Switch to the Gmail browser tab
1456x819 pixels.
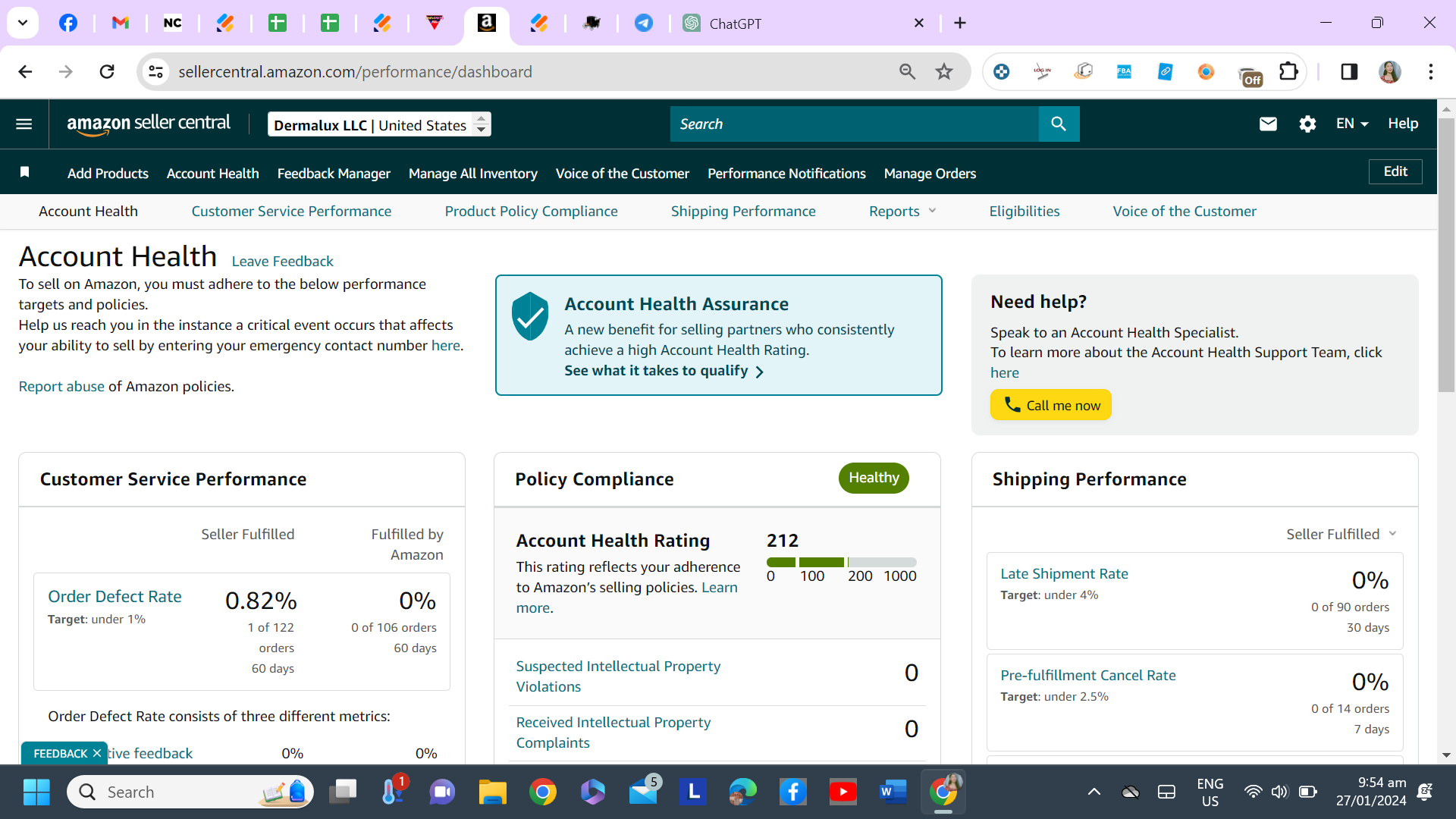click(x=121, y=23)
